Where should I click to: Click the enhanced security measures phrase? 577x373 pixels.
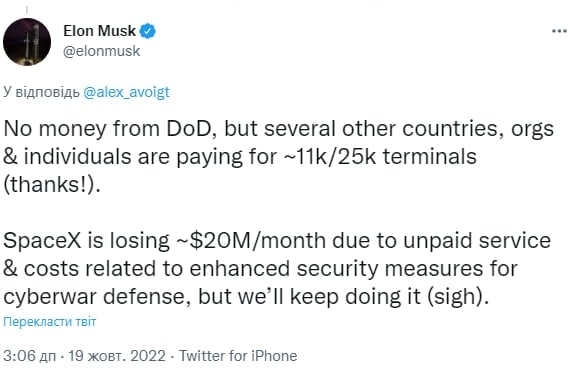334,269
